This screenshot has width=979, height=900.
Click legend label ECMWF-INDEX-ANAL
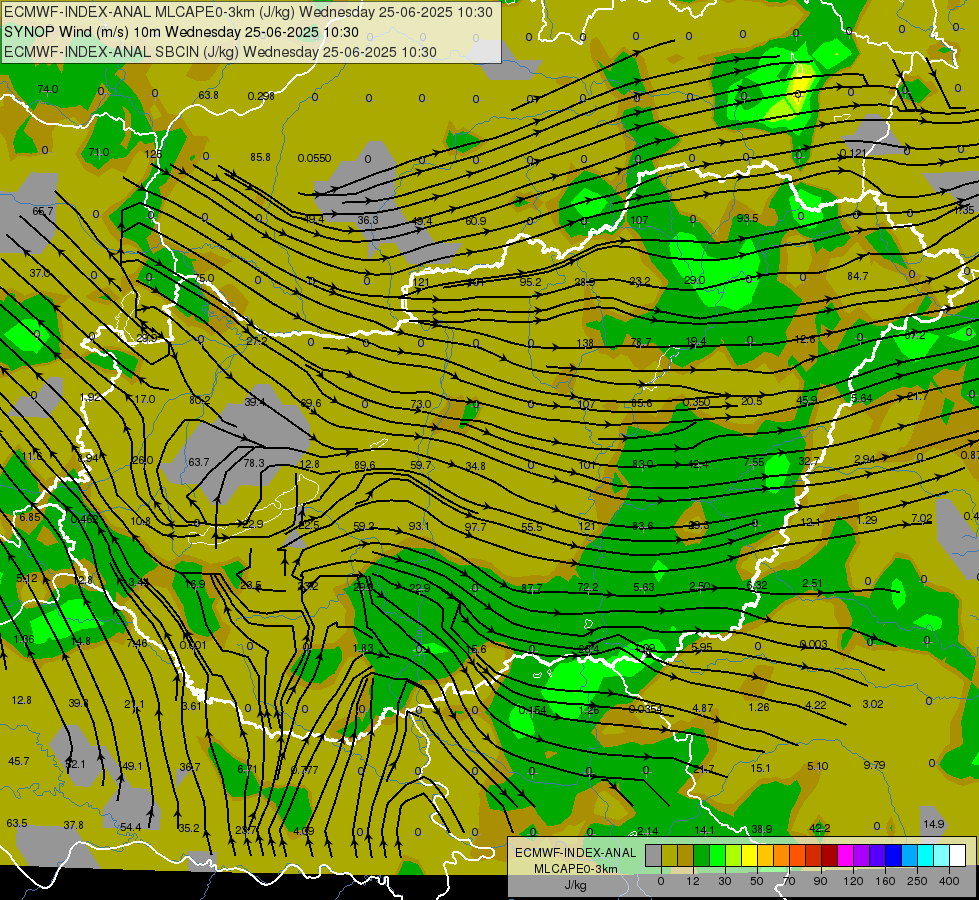[575, 853]
